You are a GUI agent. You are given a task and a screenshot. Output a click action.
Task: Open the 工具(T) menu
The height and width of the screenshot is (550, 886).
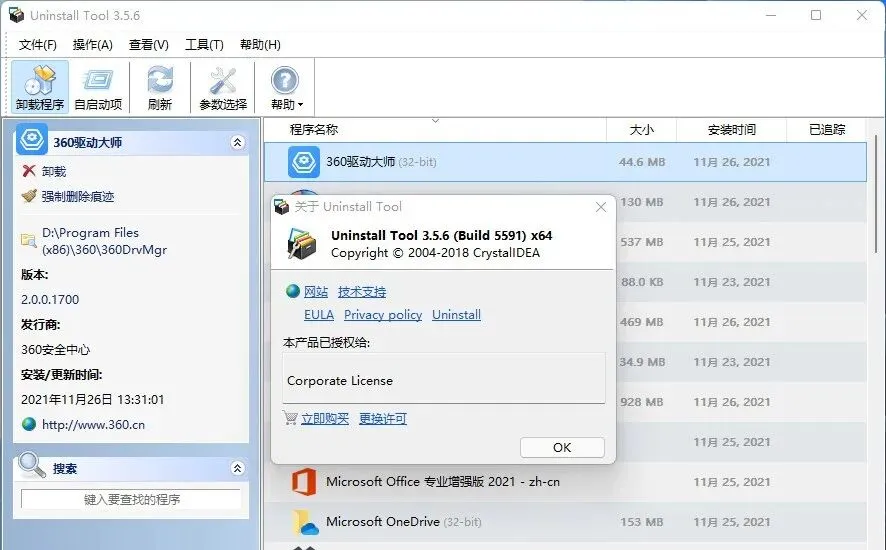(205, 45)
